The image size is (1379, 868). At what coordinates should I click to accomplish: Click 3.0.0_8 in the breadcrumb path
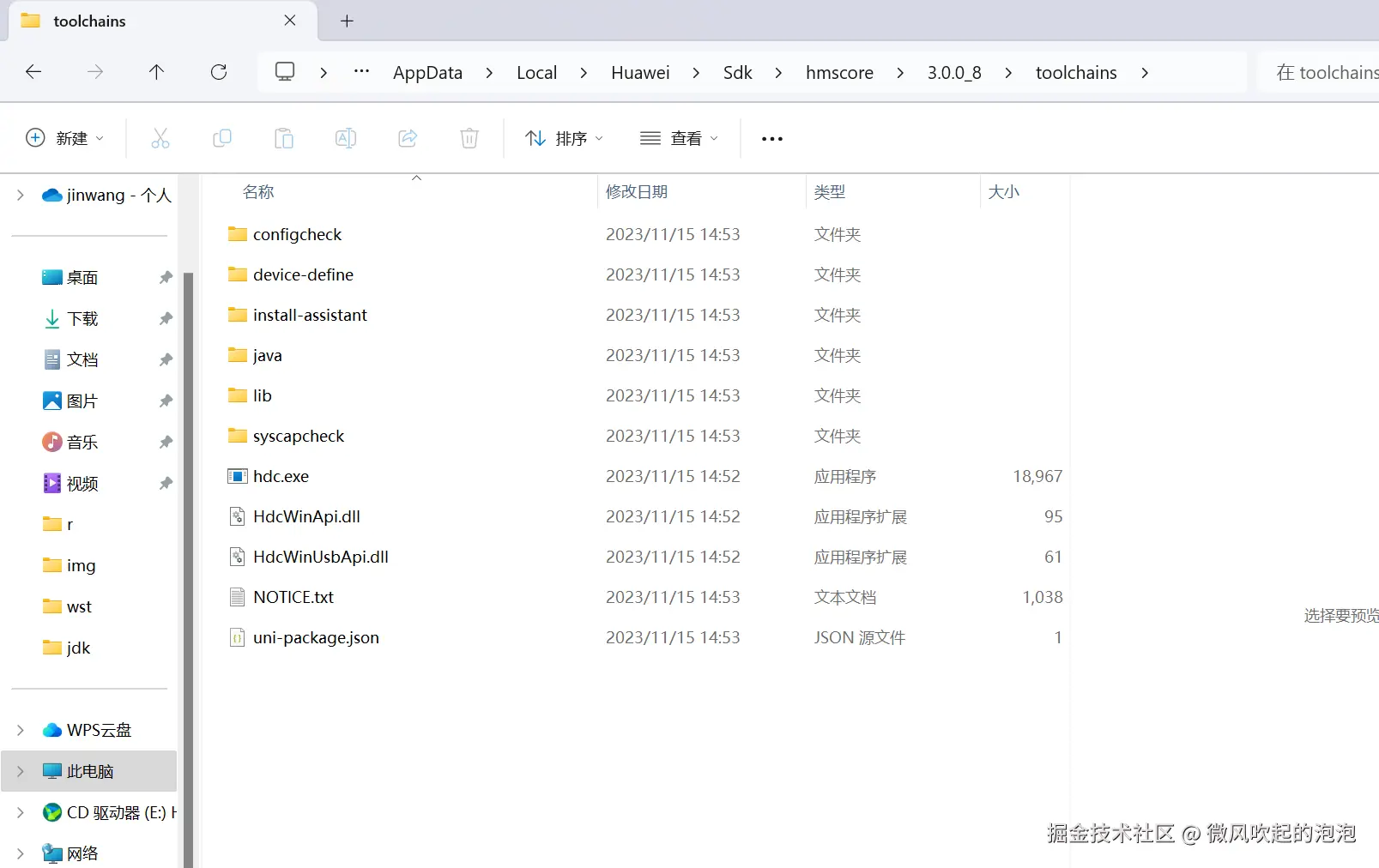[x=954, y=73]
